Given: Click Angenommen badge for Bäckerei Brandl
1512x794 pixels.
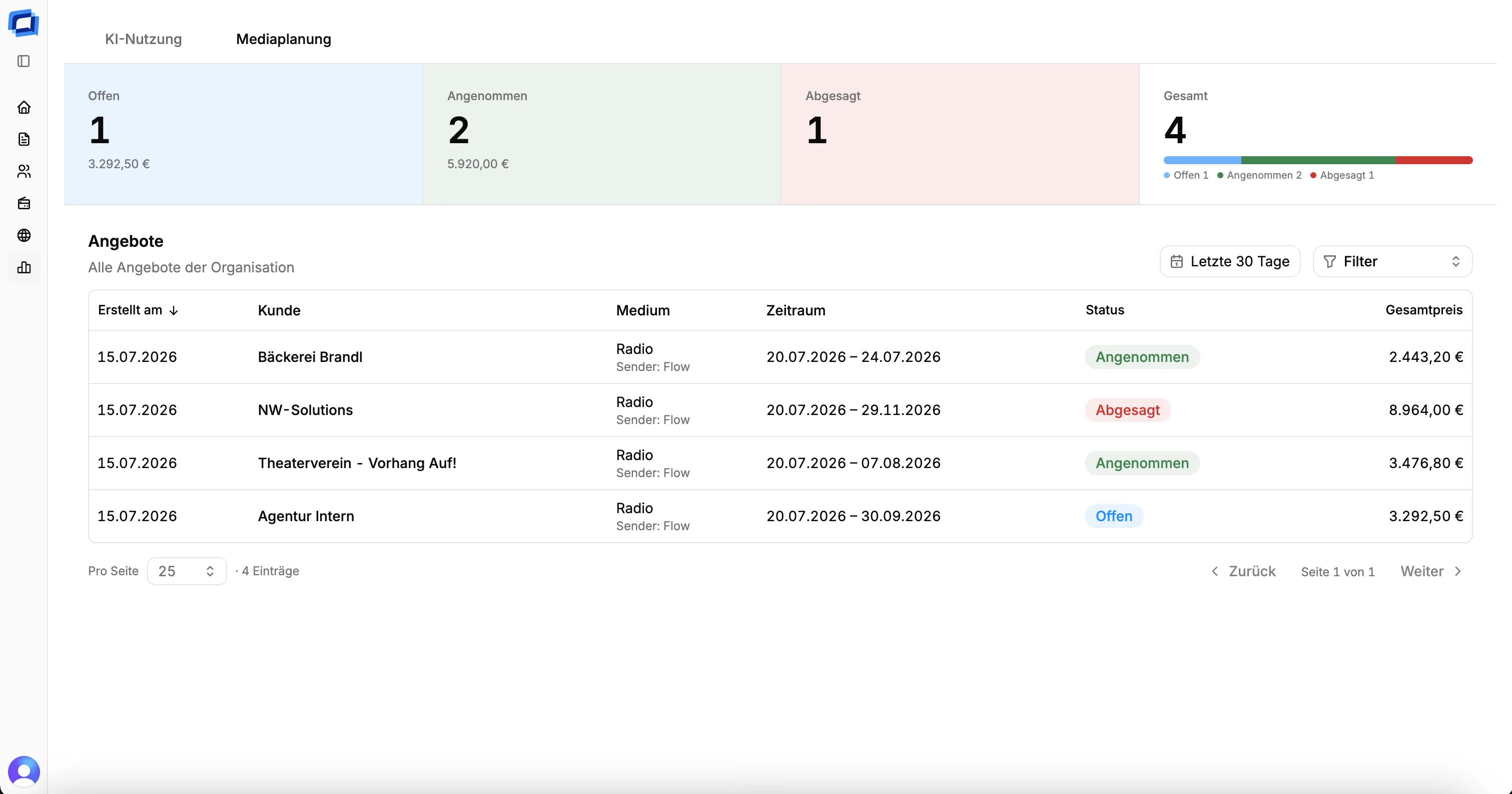Looking at the screenshot, I should pos(1142,357).
